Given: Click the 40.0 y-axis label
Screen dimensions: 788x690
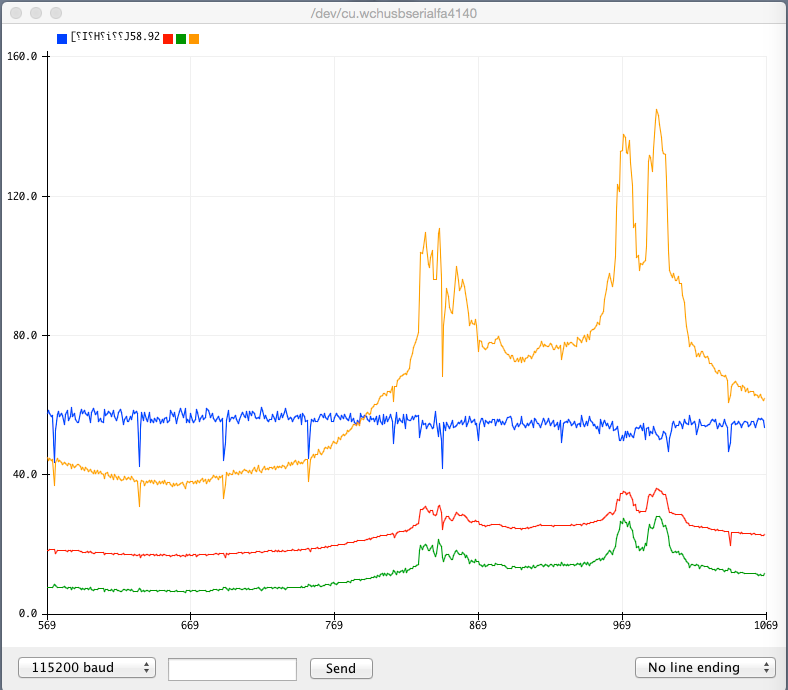Looking at the screenshot, I should [x=25, y=474].
